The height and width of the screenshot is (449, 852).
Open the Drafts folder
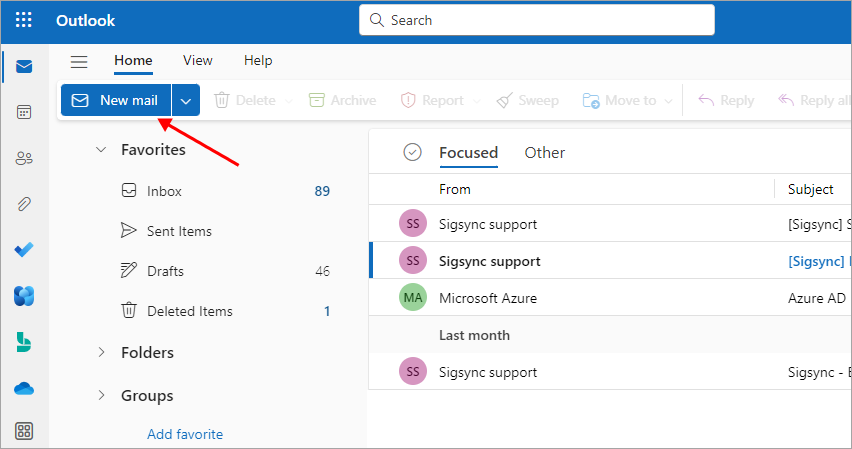[165, 271]
